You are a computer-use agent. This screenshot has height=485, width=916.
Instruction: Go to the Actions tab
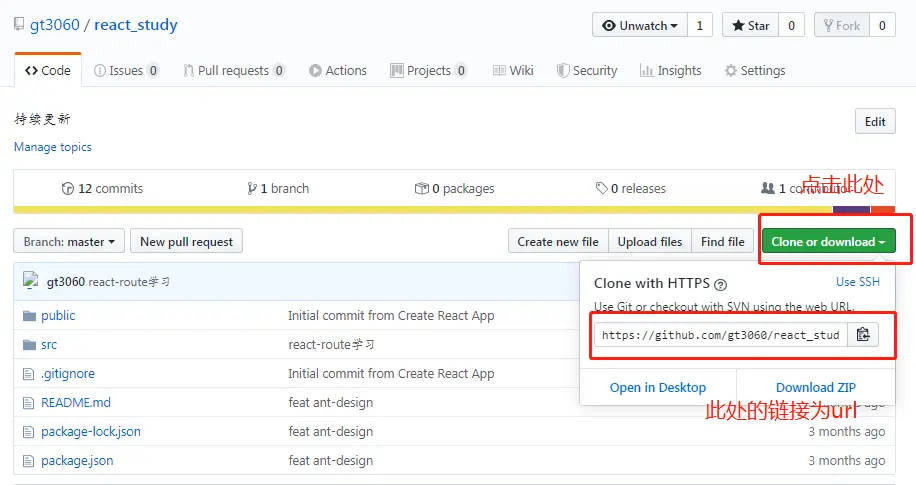pos(338,71)
